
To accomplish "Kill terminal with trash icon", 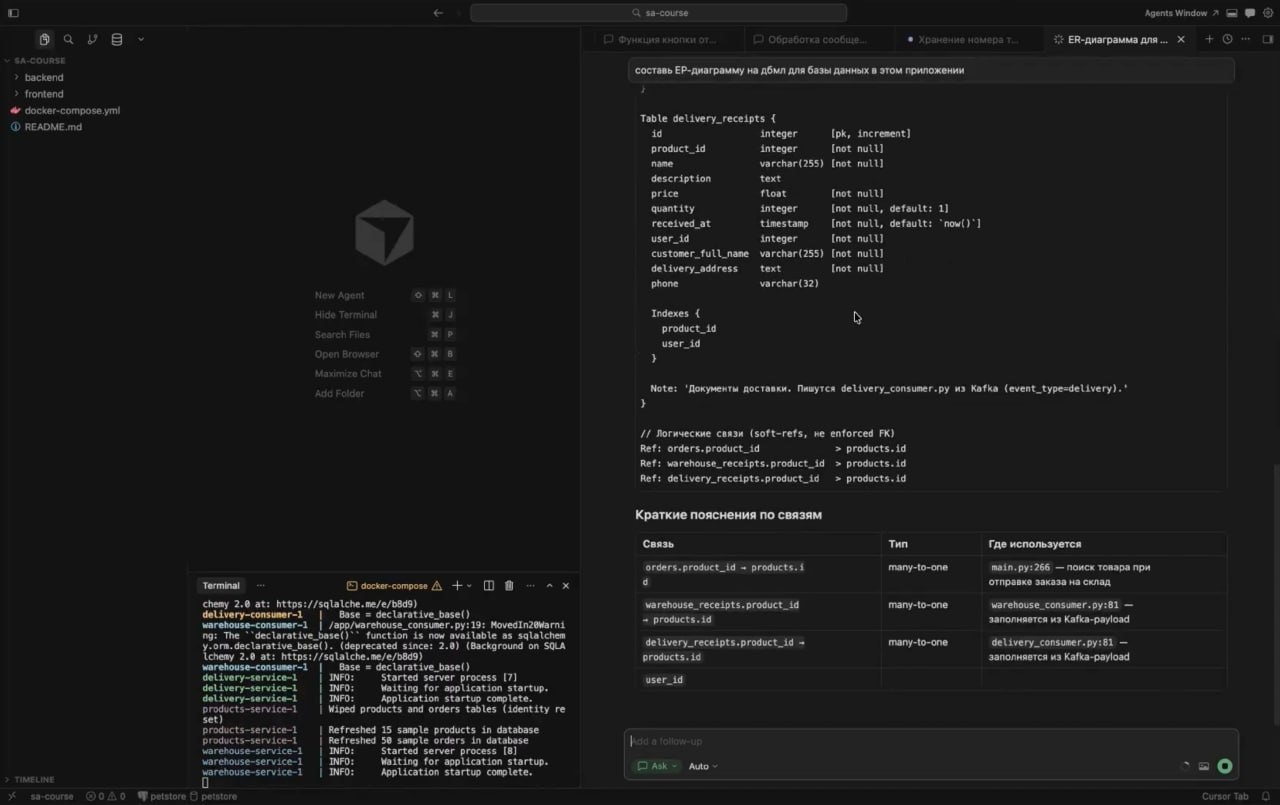I will (x=509, y=586).
